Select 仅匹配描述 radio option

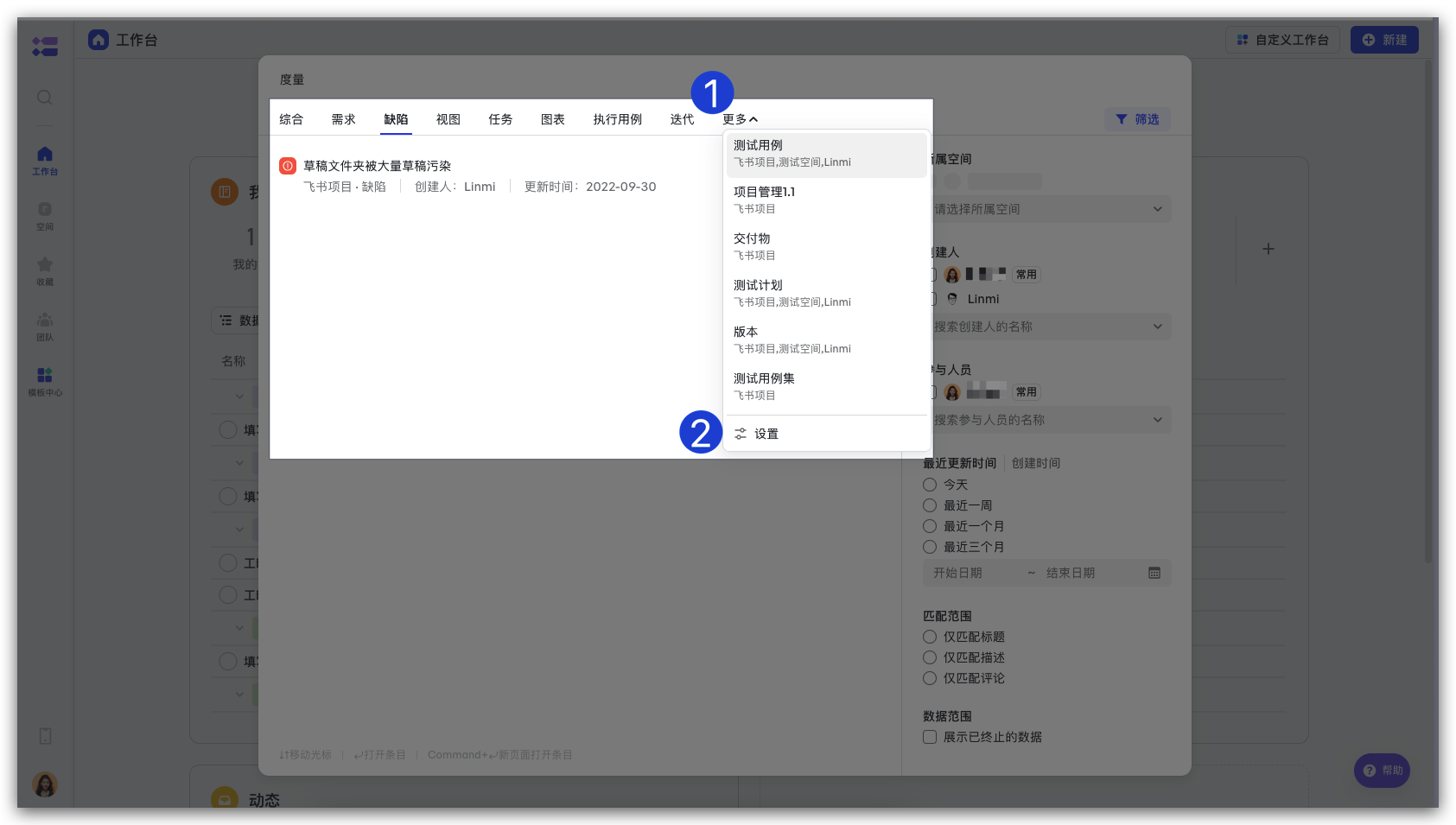click(930, 657)
